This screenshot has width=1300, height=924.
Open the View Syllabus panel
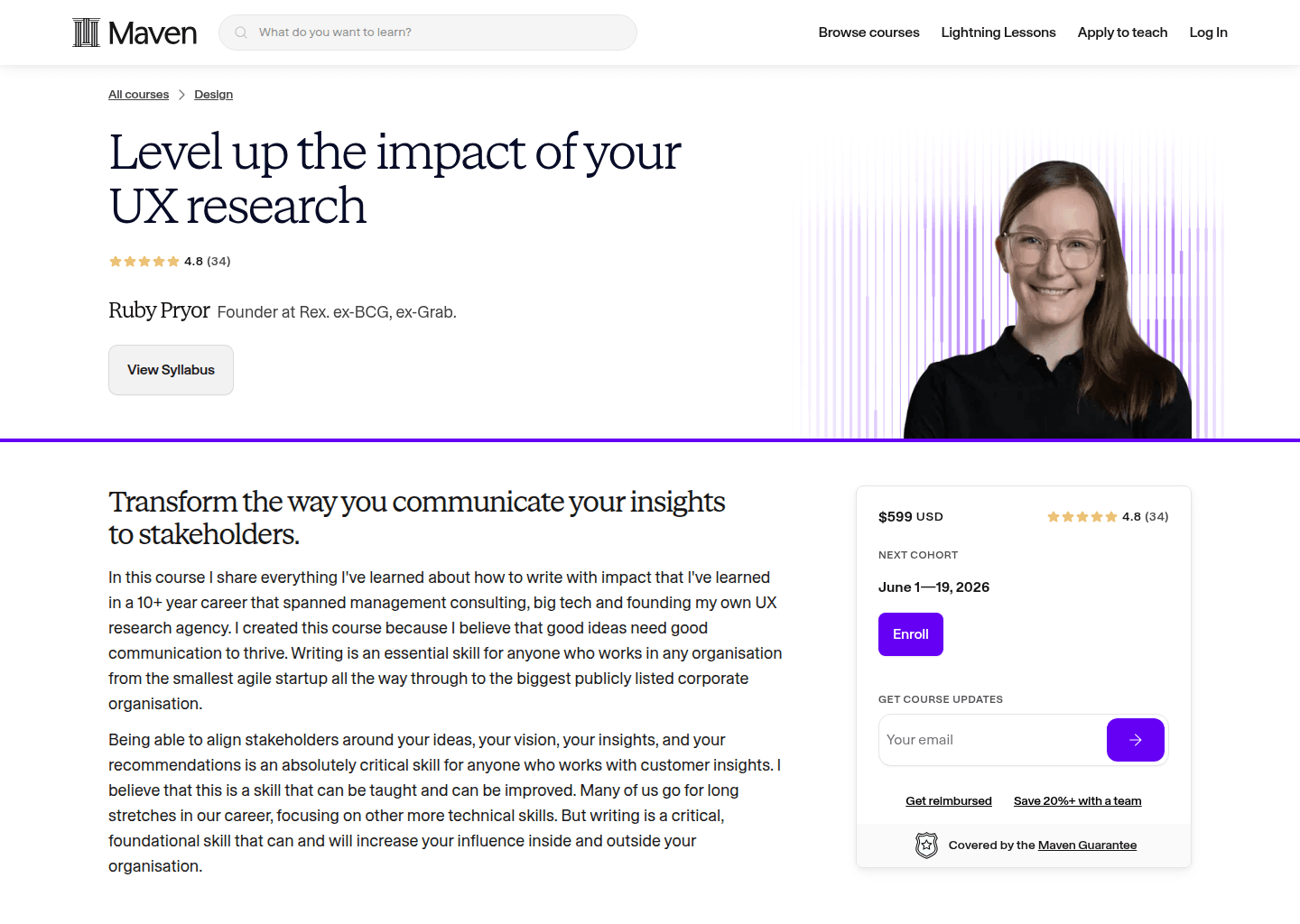171,370
